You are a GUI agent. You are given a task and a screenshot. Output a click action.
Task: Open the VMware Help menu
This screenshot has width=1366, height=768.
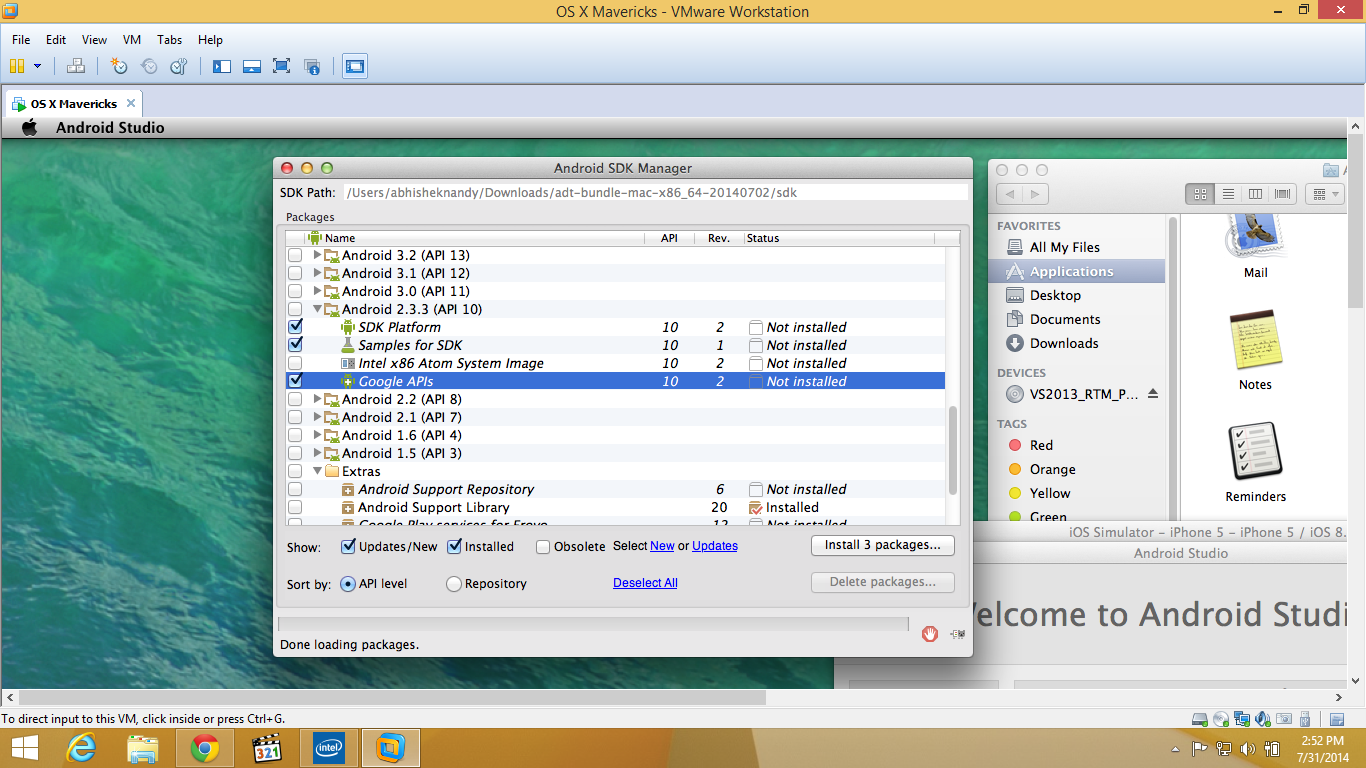click(x=210, y=40)
